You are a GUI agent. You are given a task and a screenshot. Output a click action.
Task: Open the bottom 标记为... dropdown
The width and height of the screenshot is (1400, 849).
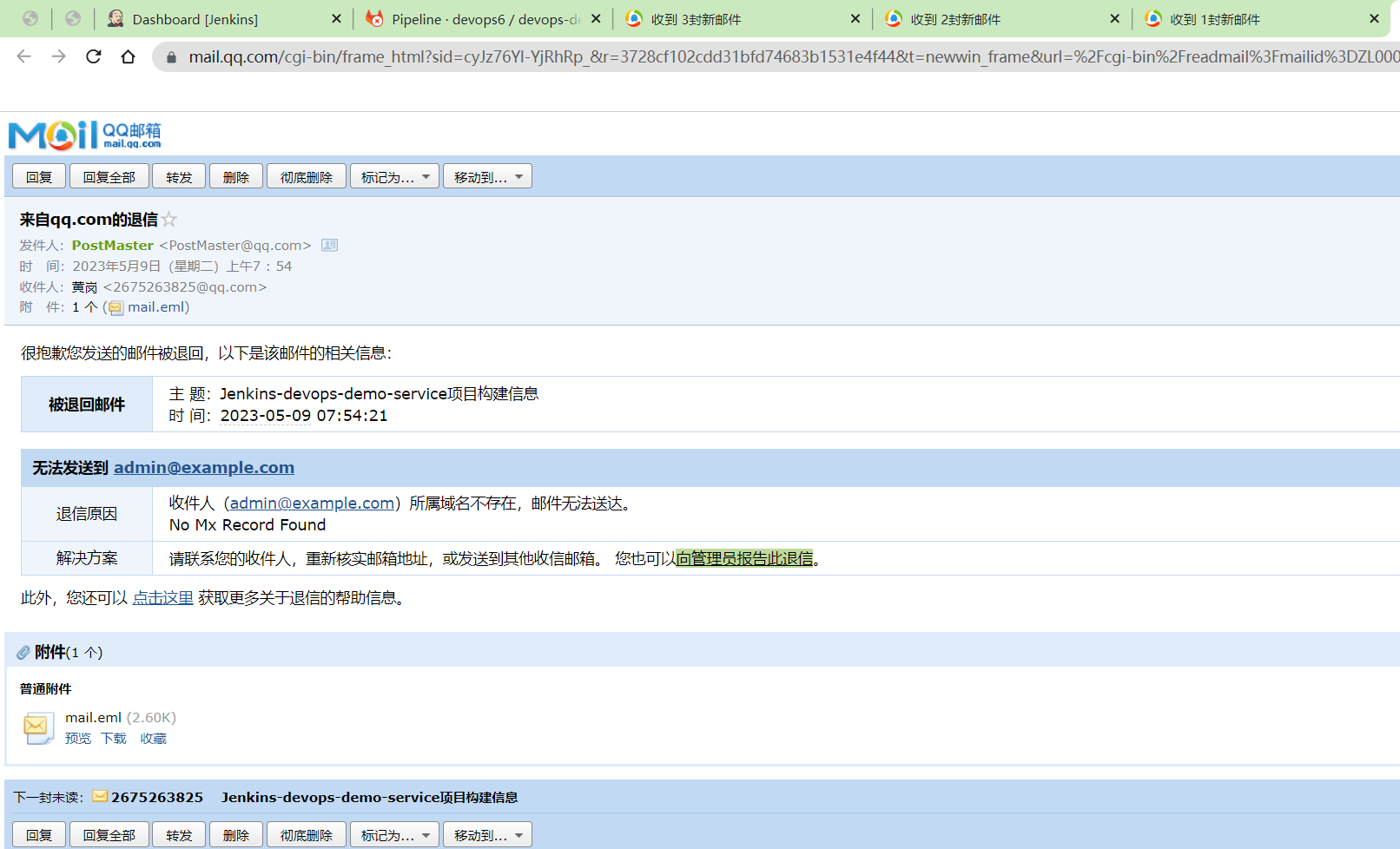394,834
